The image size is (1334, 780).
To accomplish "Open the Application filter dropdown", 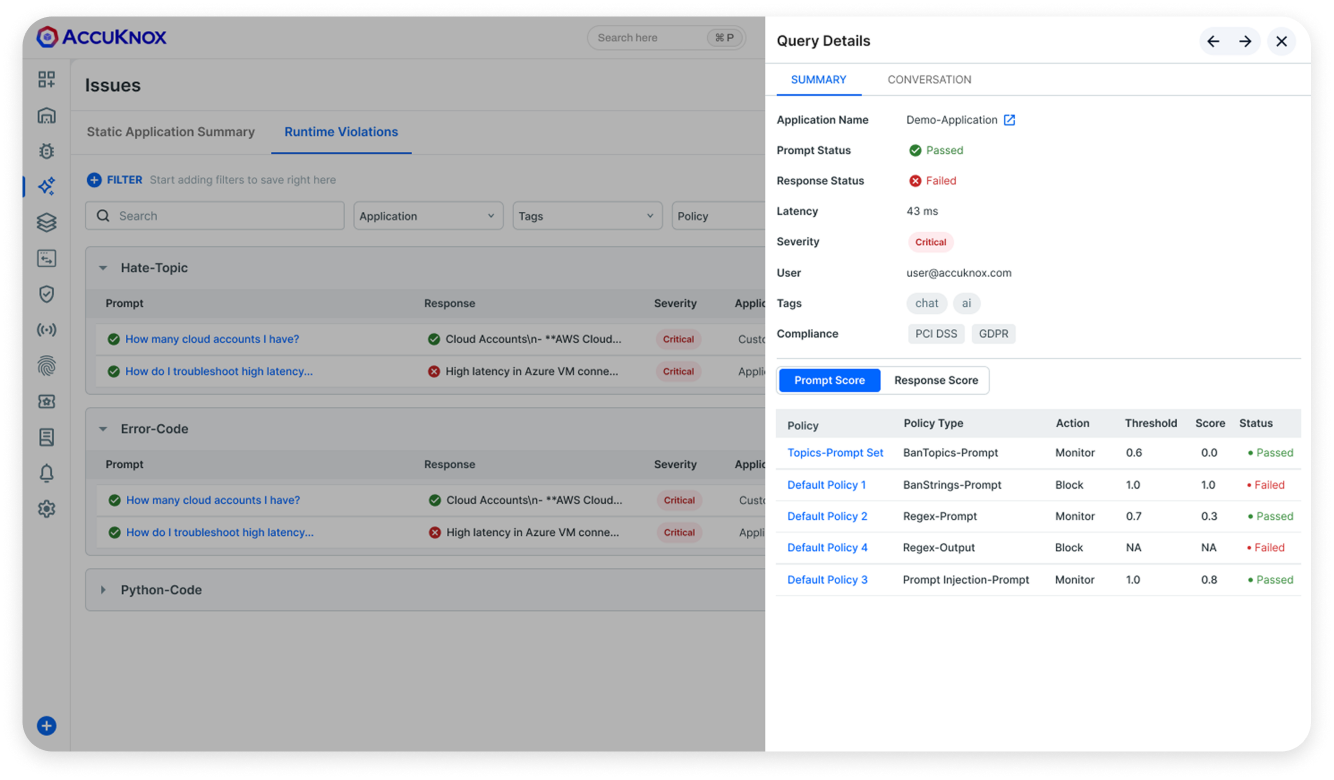I will 428,216.
